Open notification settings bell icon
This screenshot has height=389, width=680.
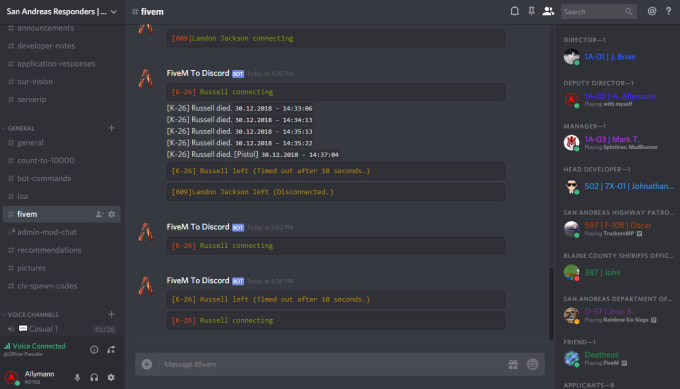[x=514, y=11]
